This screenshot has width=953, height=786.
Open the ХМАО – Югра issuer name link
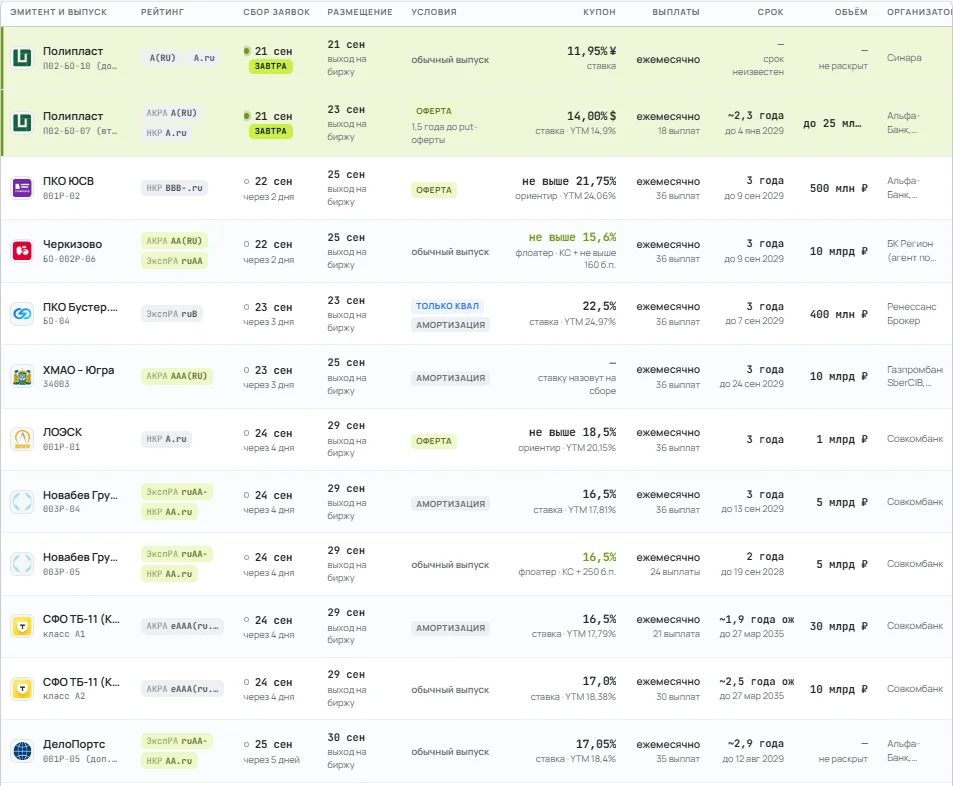point(78,370)
